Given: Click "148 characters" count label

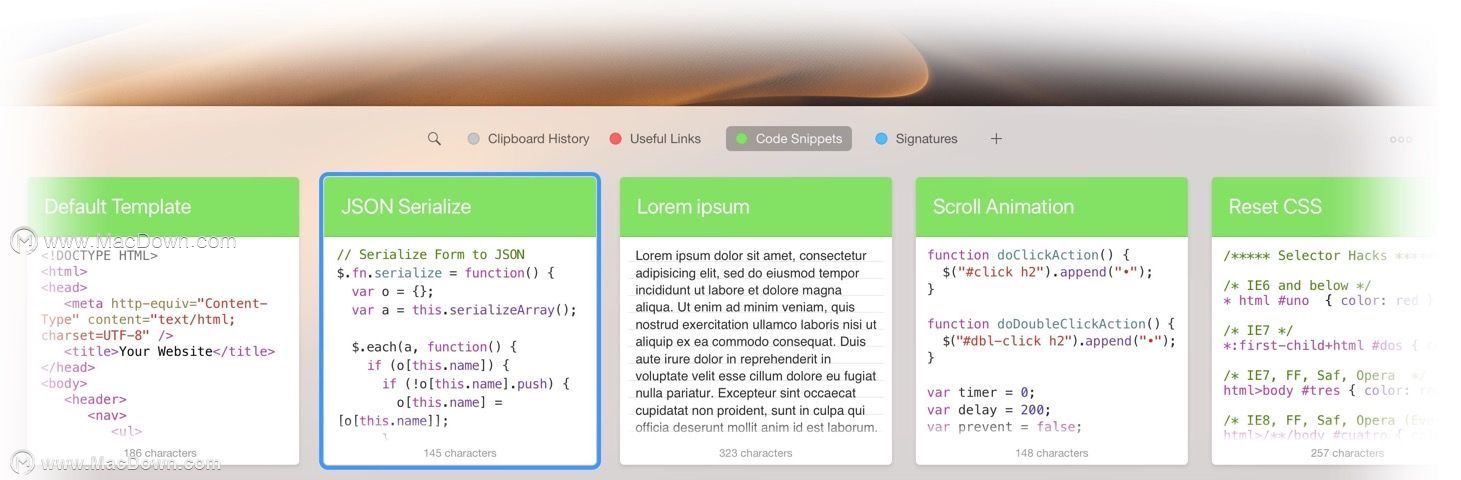Looking at the screenshot, I should [x=1051, y=453].
